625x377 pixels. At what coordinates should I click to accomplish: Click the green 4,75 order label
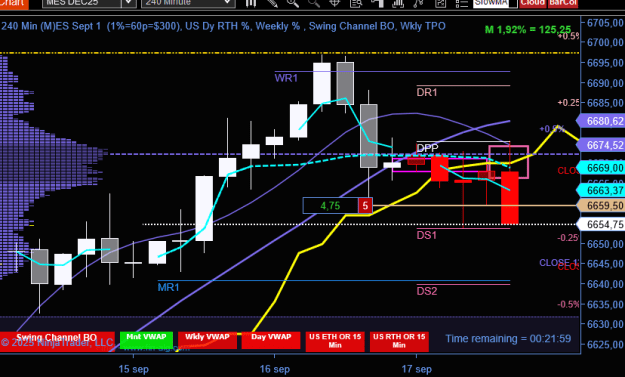point(330,206)
